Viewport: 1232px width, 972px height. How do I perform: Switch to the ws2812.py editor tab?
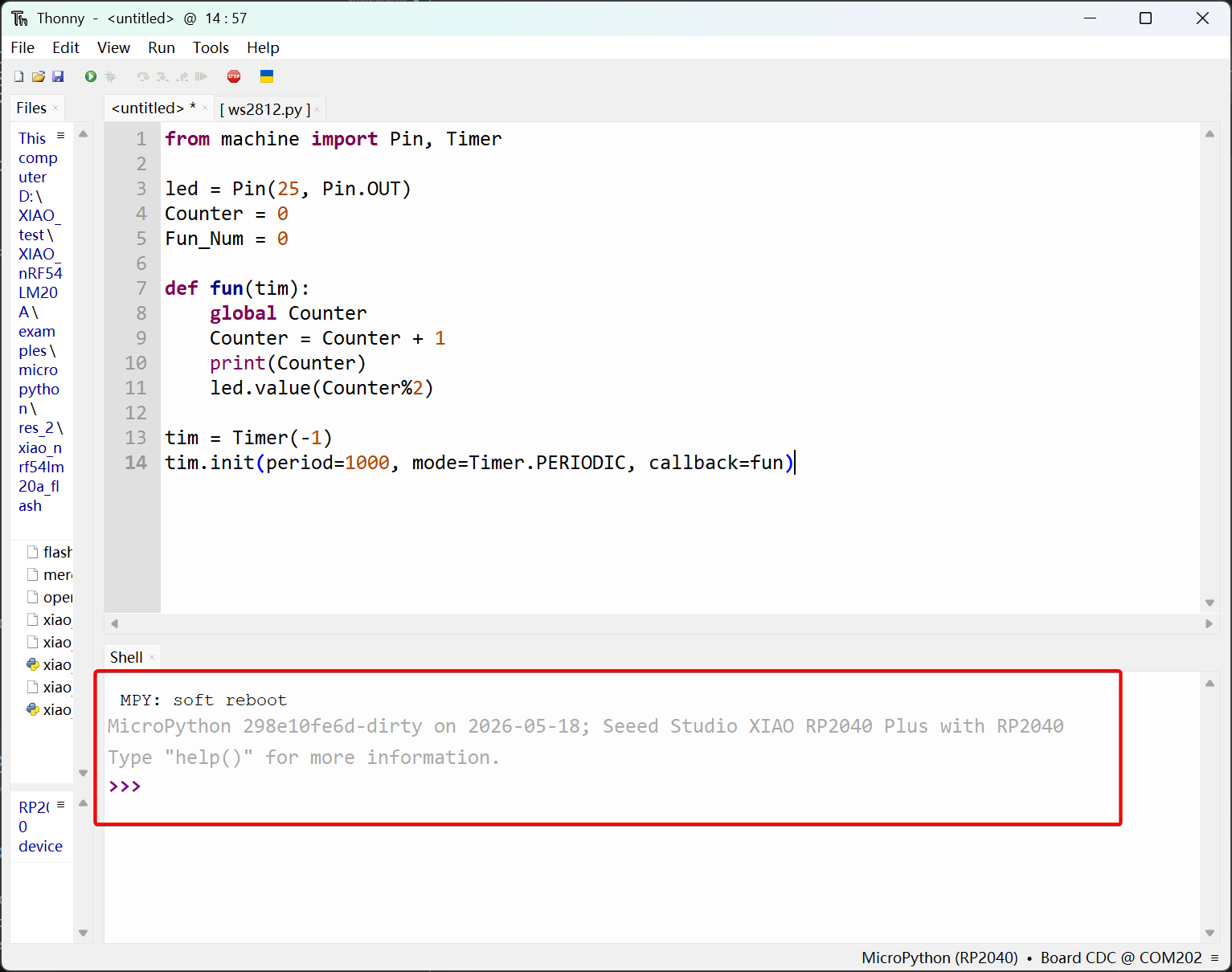(265, 109)
